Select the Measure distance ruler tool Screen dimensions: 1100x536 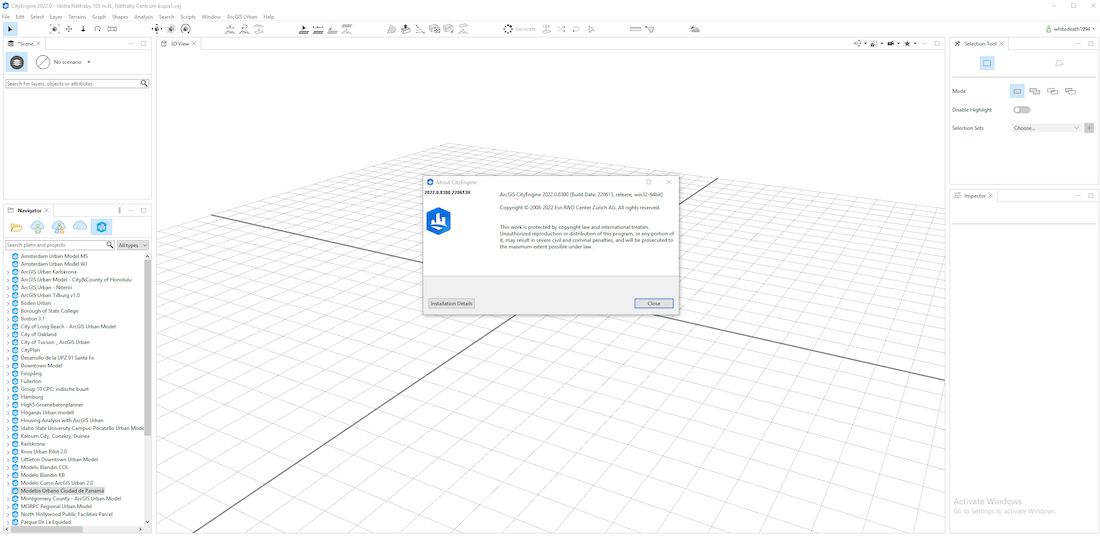[636, 29]
